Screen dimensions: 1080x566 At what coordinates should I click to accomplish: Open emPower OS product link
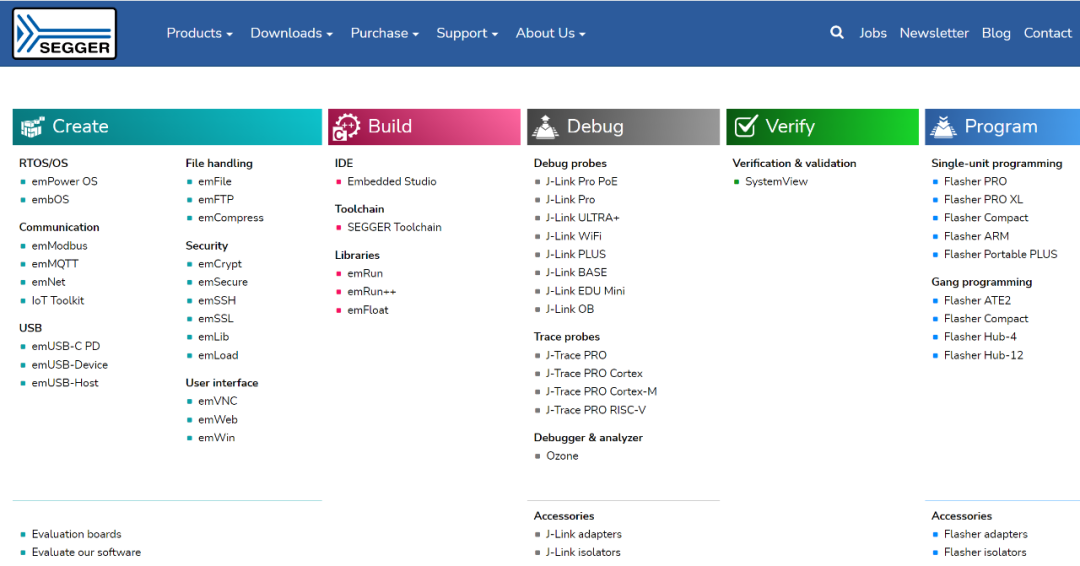tap(65, 181)
